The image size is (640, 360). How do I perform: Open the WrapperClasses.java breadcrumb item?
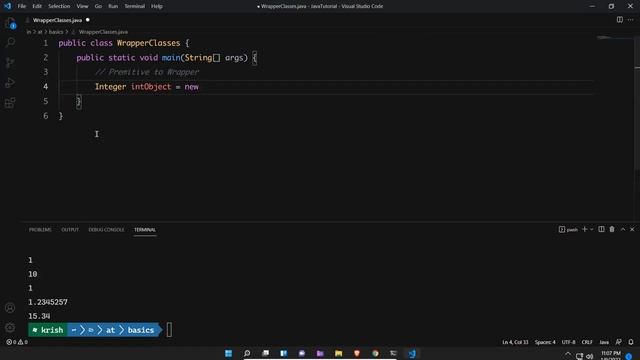103,32
